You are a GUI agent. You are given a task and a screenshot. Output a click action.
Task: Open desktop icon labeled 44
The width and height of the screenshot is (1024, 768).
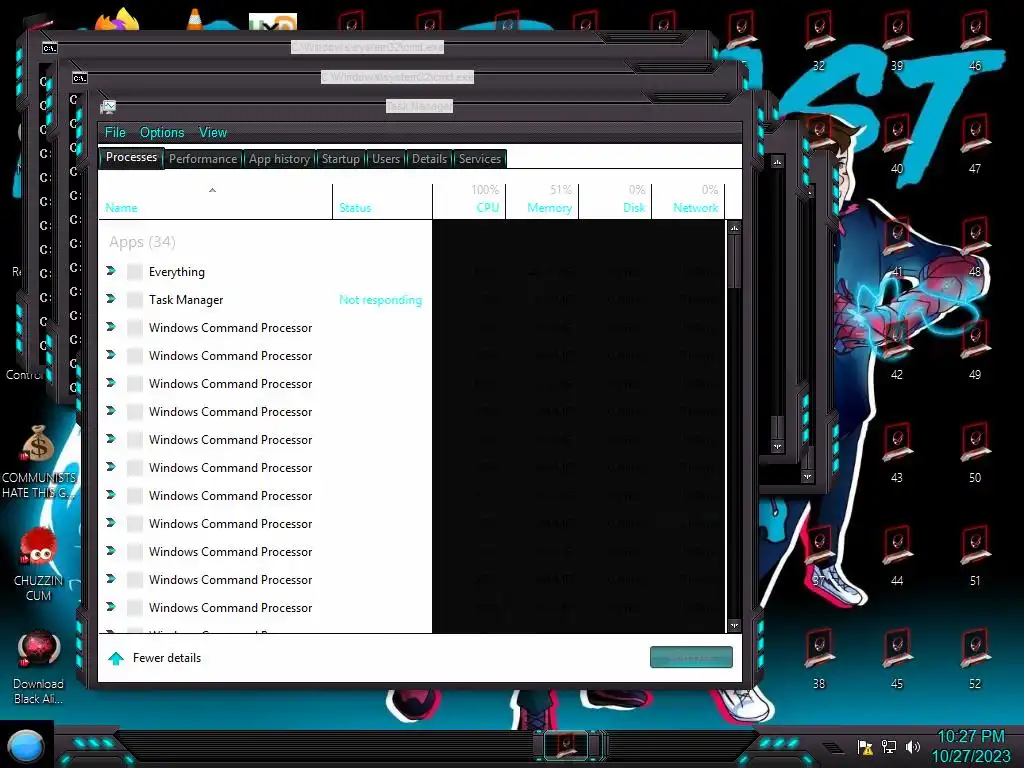[897, 555]
